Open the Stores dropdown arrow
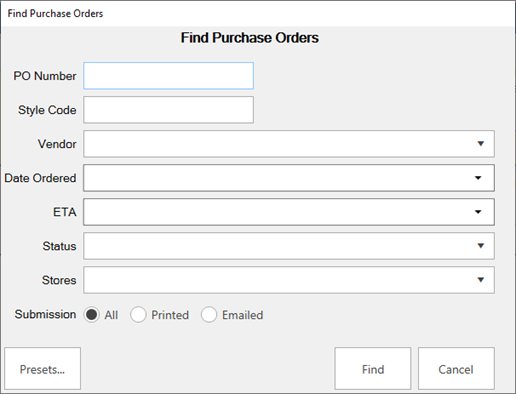The image size is (516, 394). click(x=480, y=280)
